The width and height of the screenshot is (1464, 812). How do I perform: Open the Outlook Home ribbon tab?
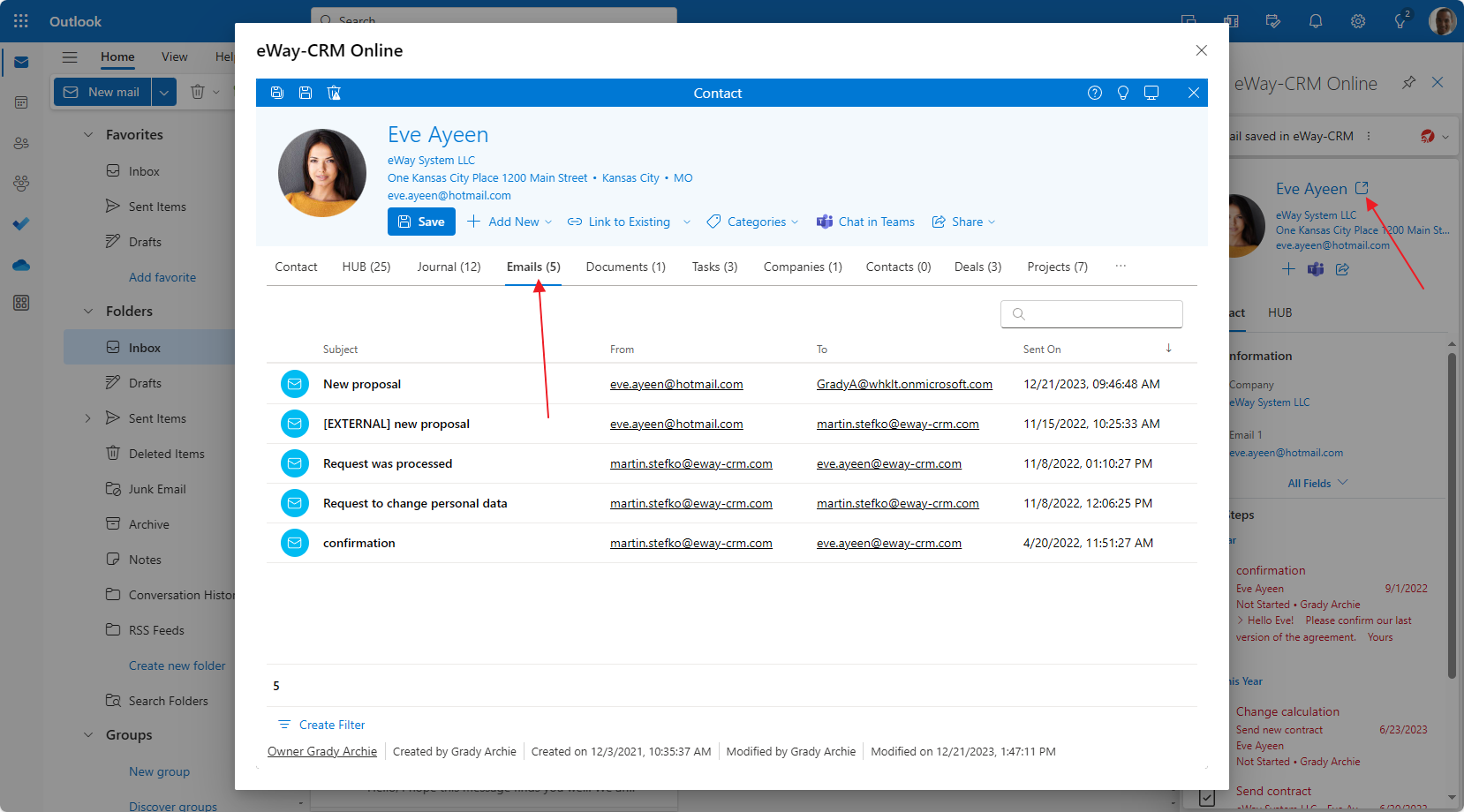(117, 56)
